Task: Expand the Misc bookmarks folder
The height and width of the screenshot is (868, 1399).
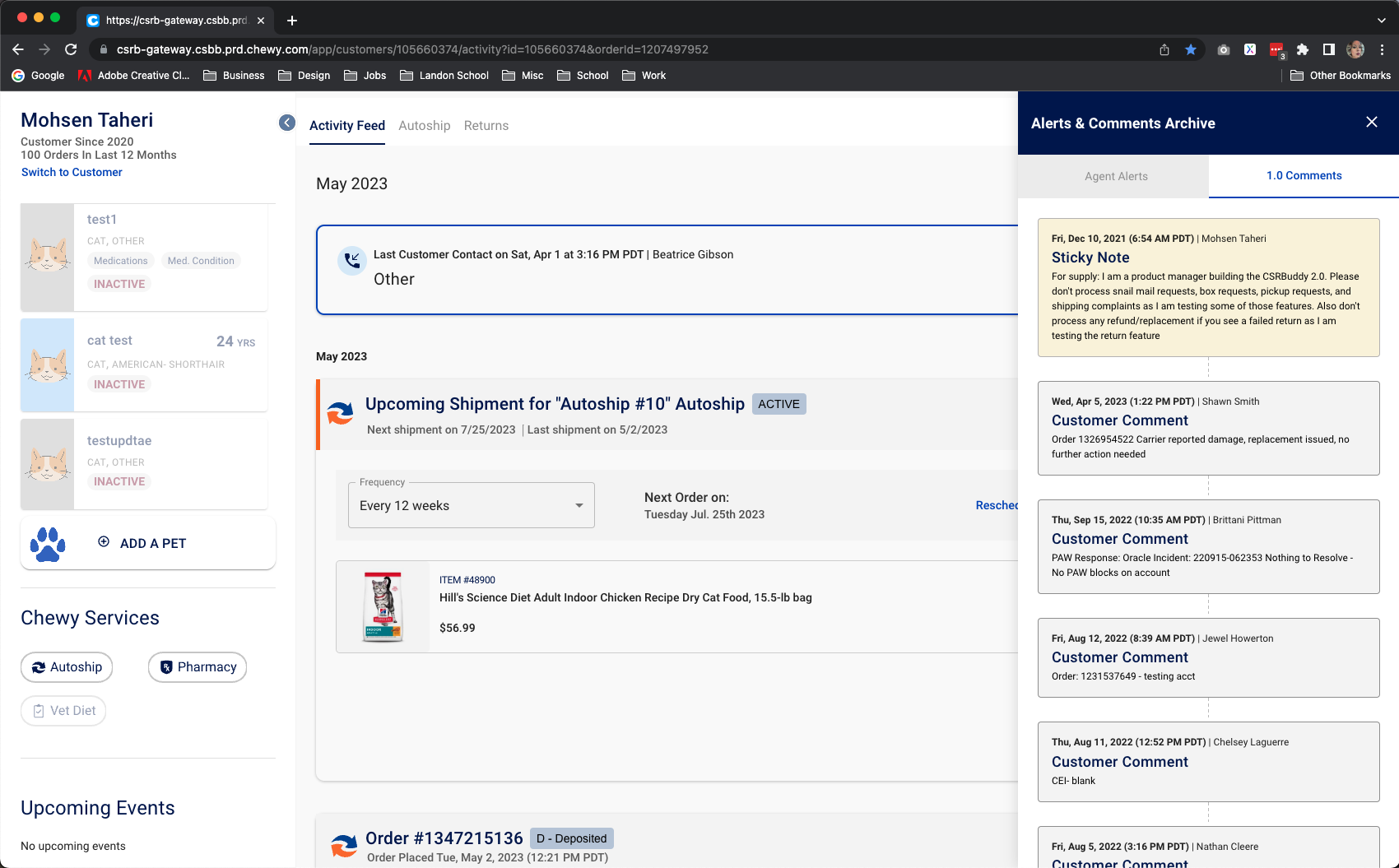Action: click(523, 75)
